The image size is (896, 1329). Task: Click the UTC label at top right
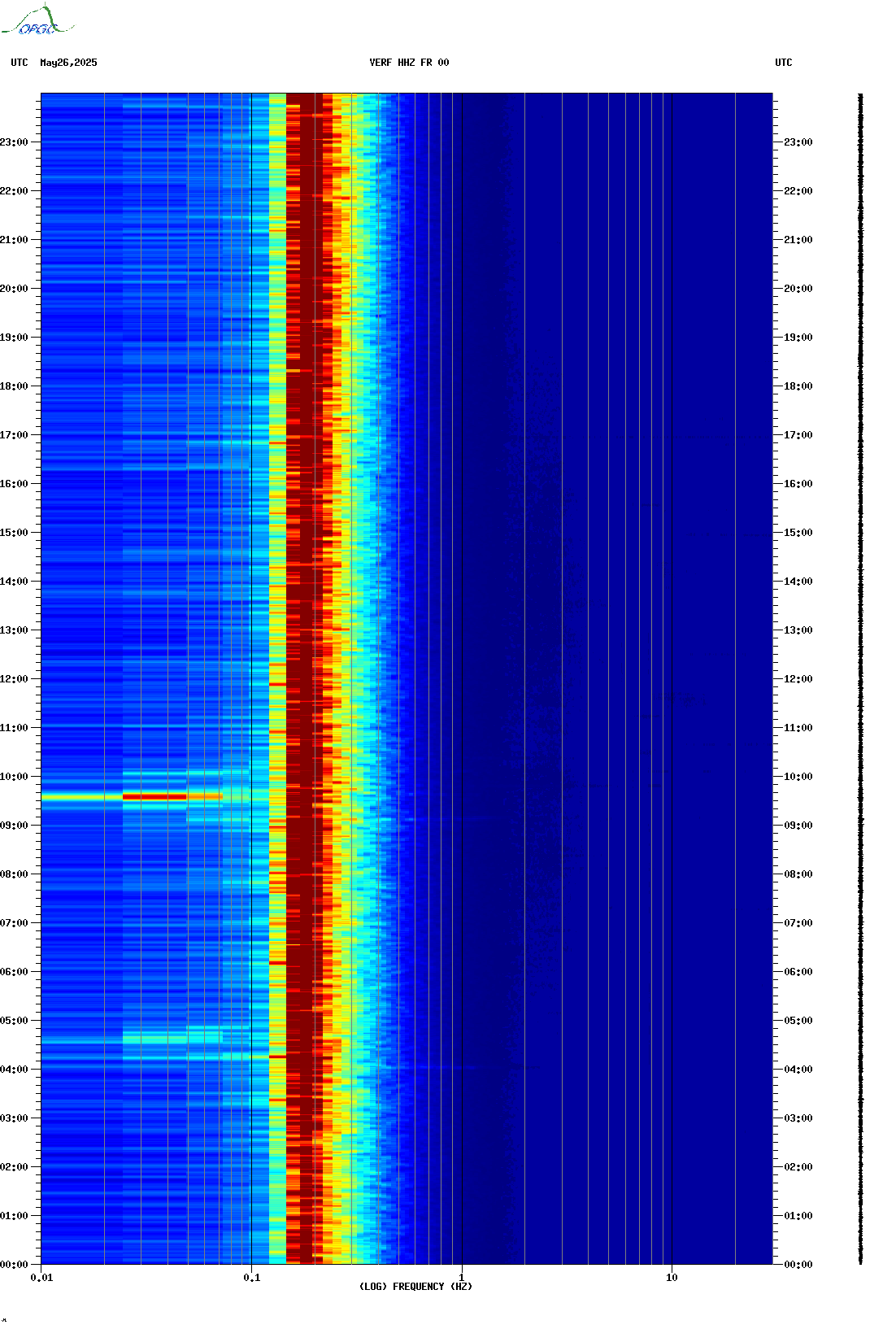(783, 63)
